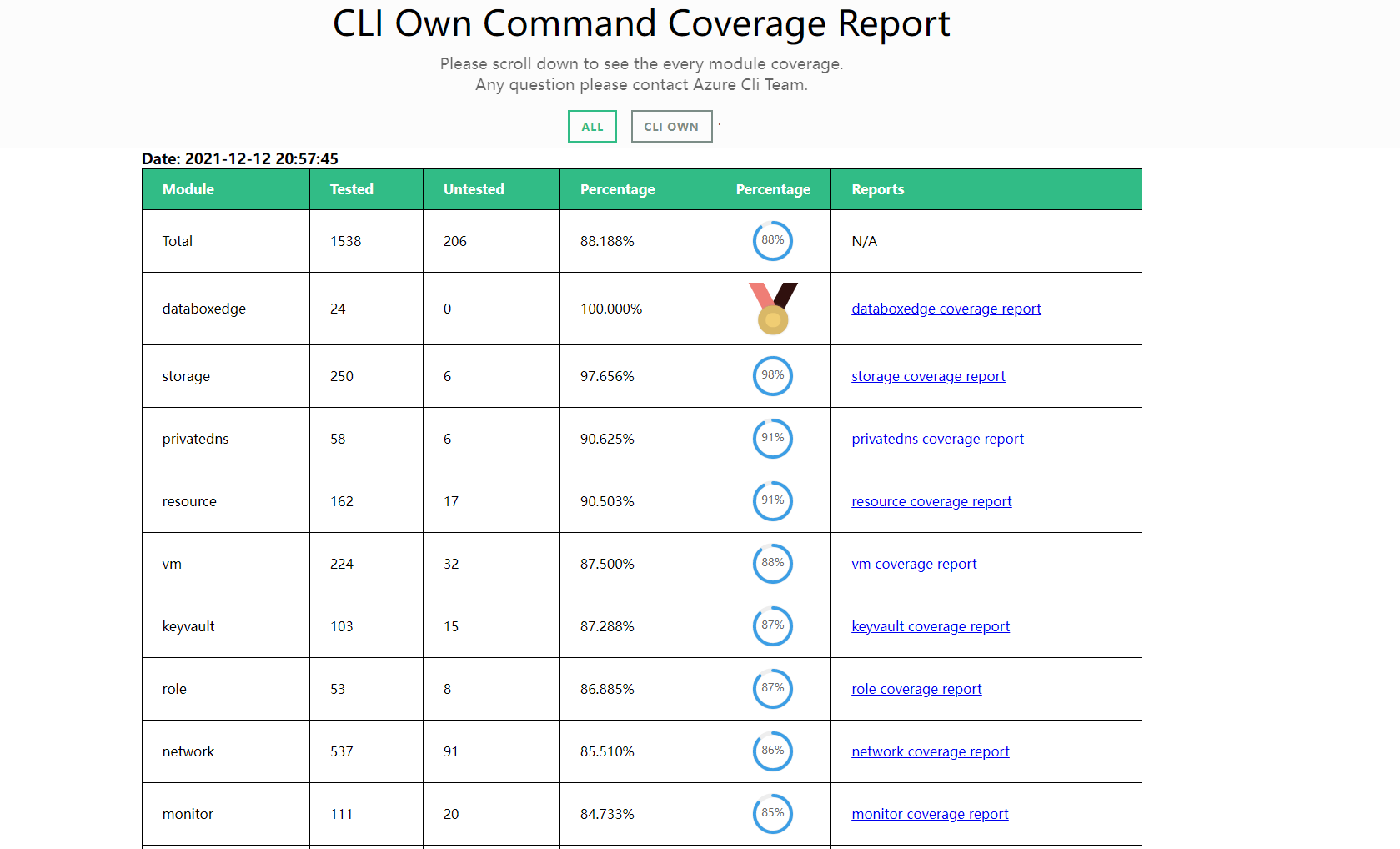Screen dimensions: 1400x849
Task: Click the CLI OWN filter button
Action: (x=671, y=127)
